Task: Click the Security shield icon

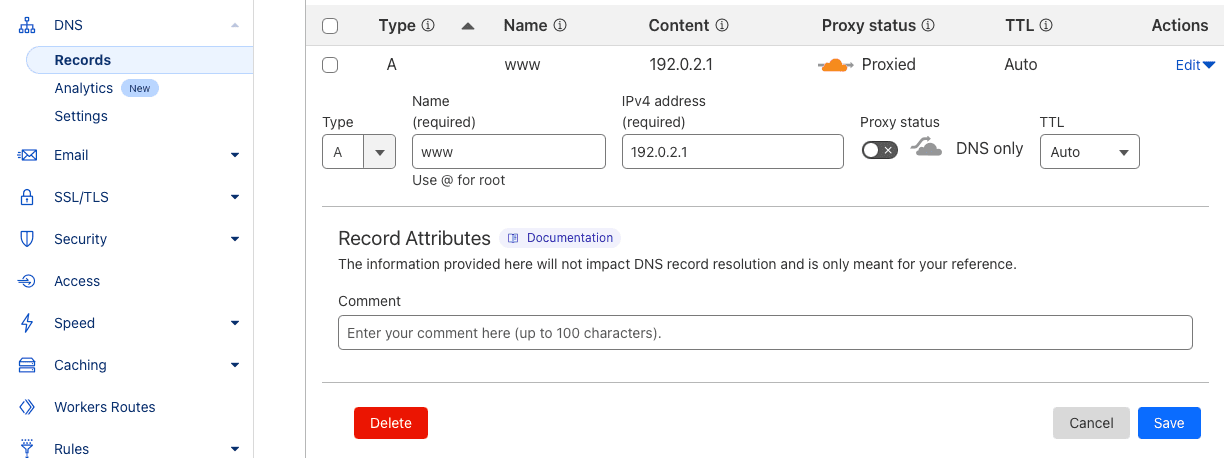Action: click(27, 239)
